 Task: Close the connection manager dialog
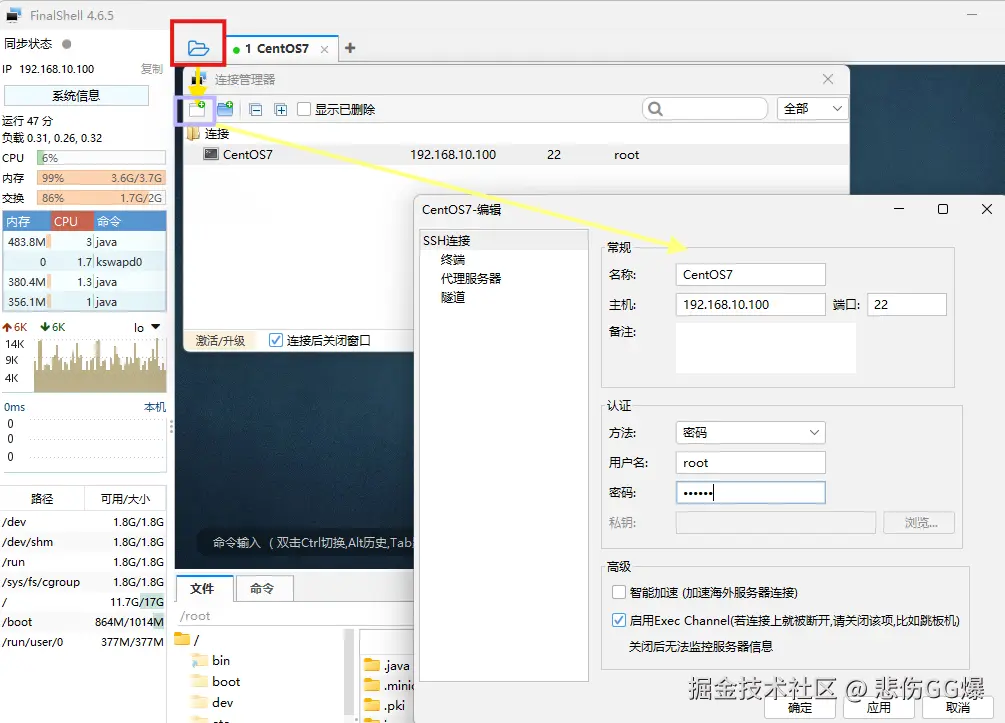[828, 79]
